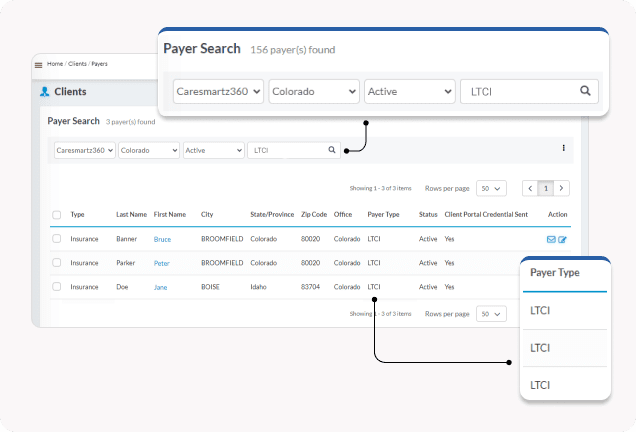Click Parker last name cell

125,263
